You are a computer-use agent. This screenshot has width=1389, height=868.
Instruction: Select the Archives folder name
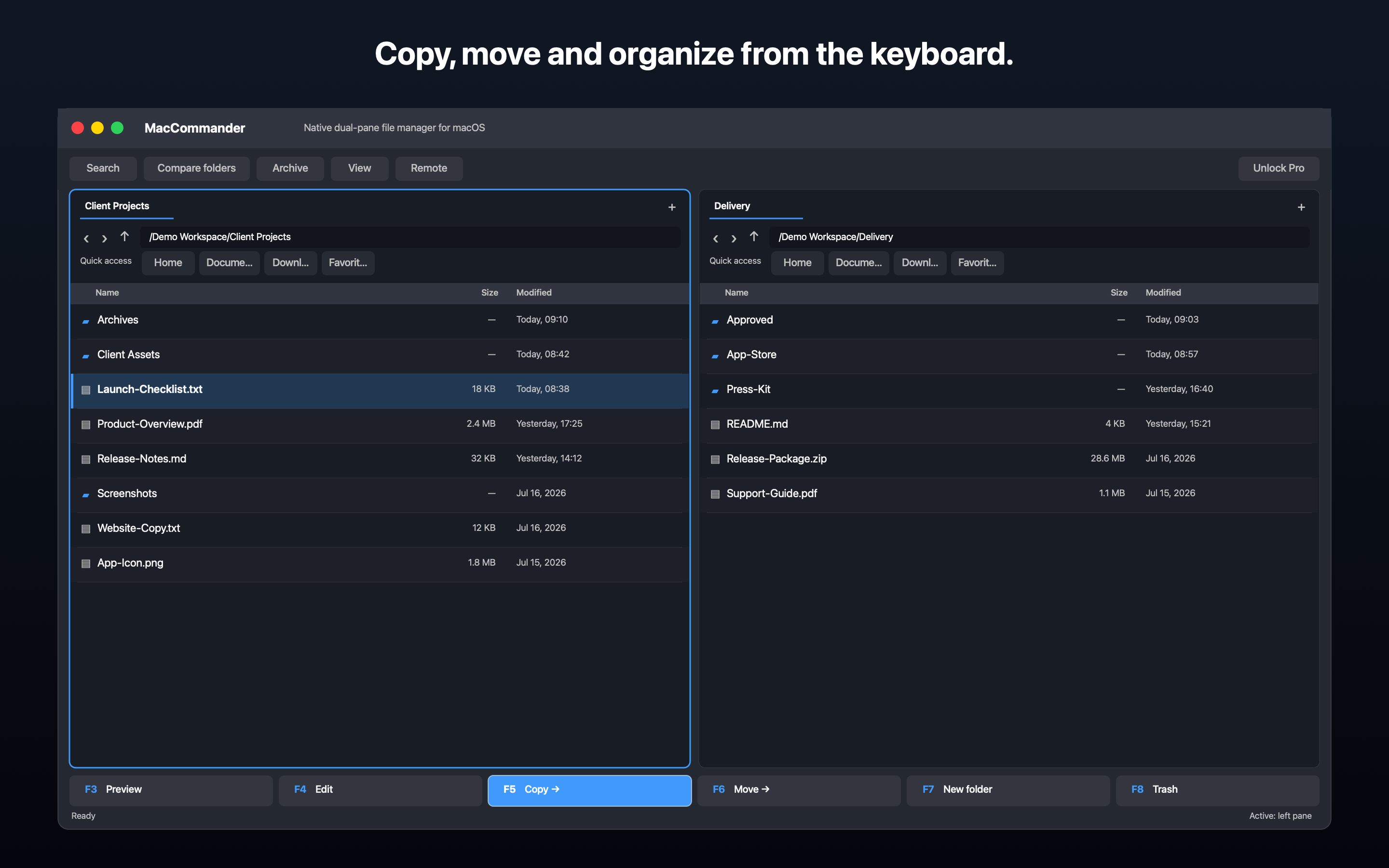[x=118, y=320]
